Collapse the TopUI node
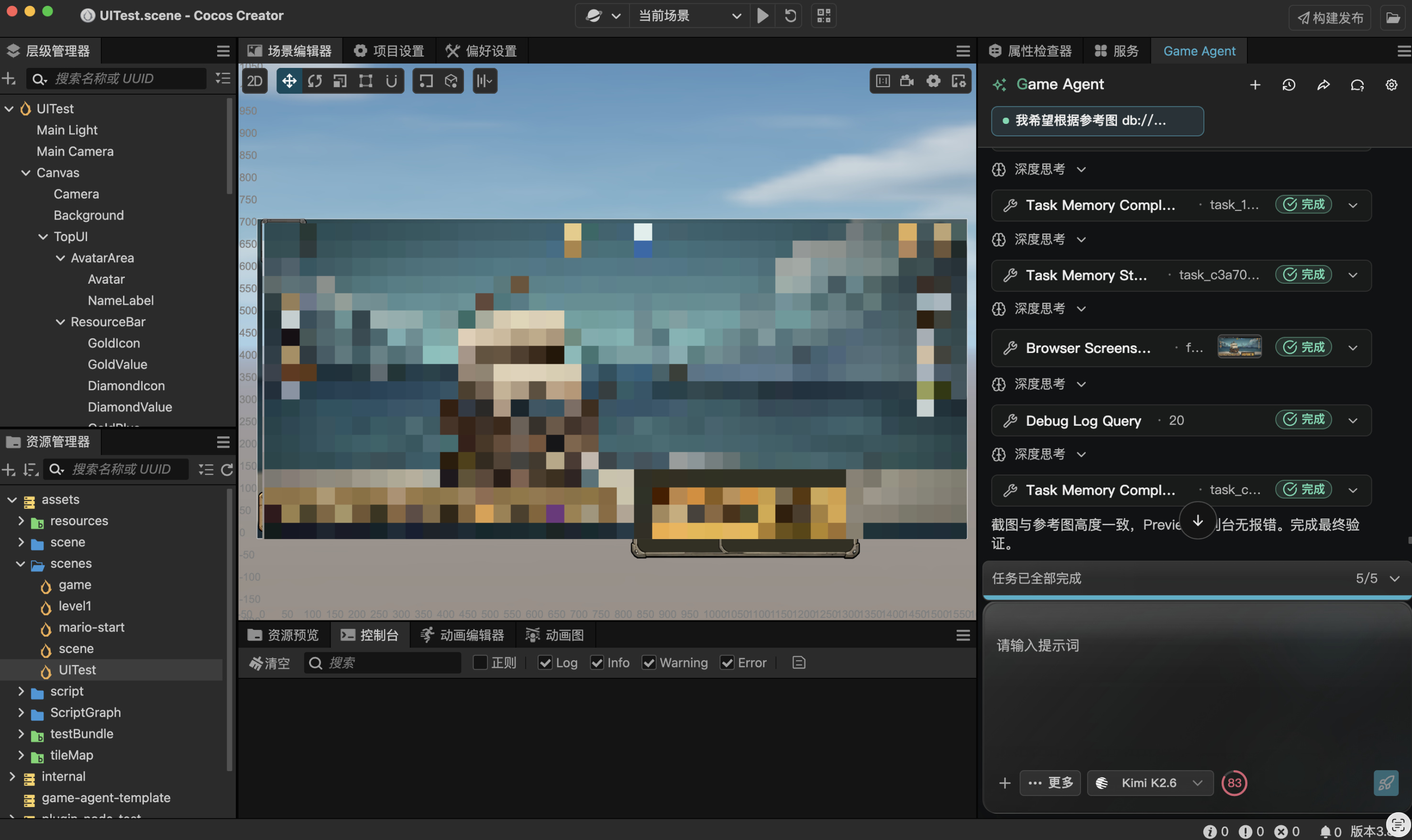The height and width of the screenshot is (840, 1412). (x=43, y=237)
